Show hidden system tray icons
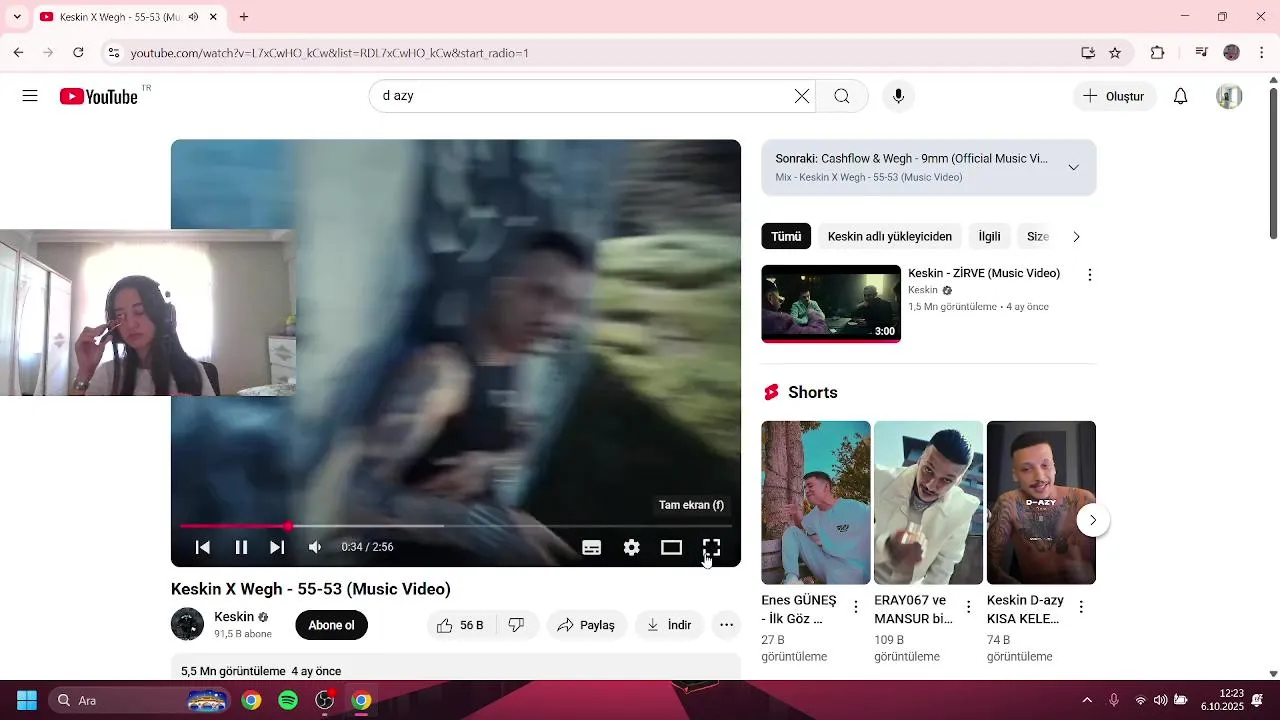This screenshot has width=1280, height=720. tap(1087, 700)
